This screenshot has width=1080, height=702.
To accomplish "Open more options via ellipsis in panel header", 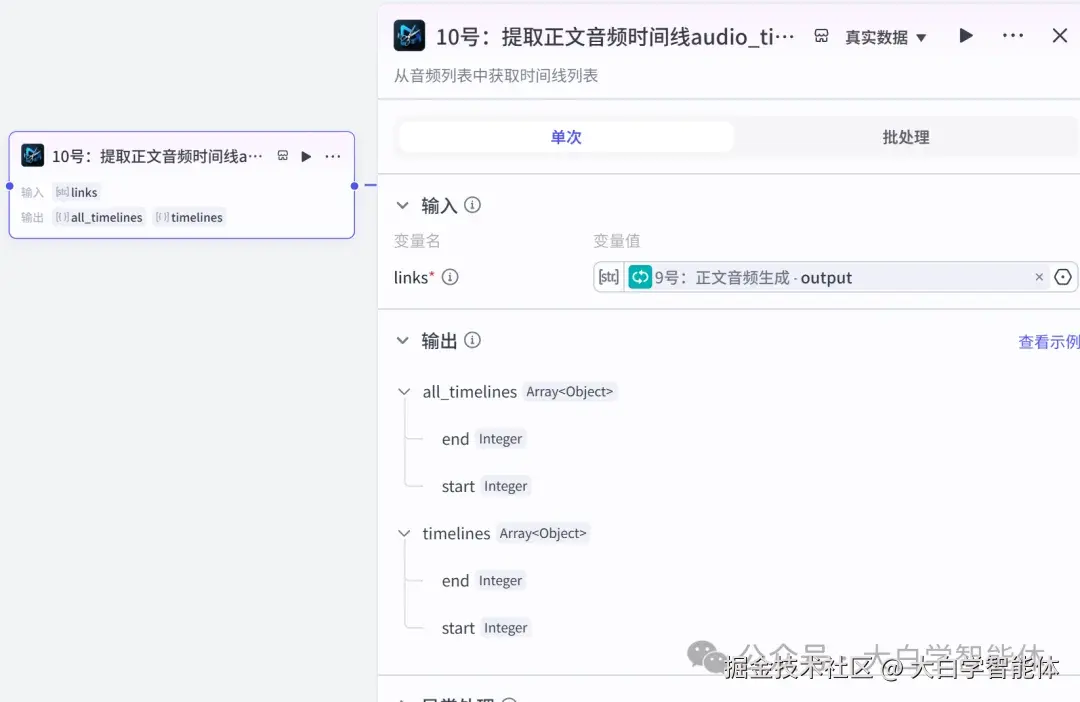I will (1013, 34).
